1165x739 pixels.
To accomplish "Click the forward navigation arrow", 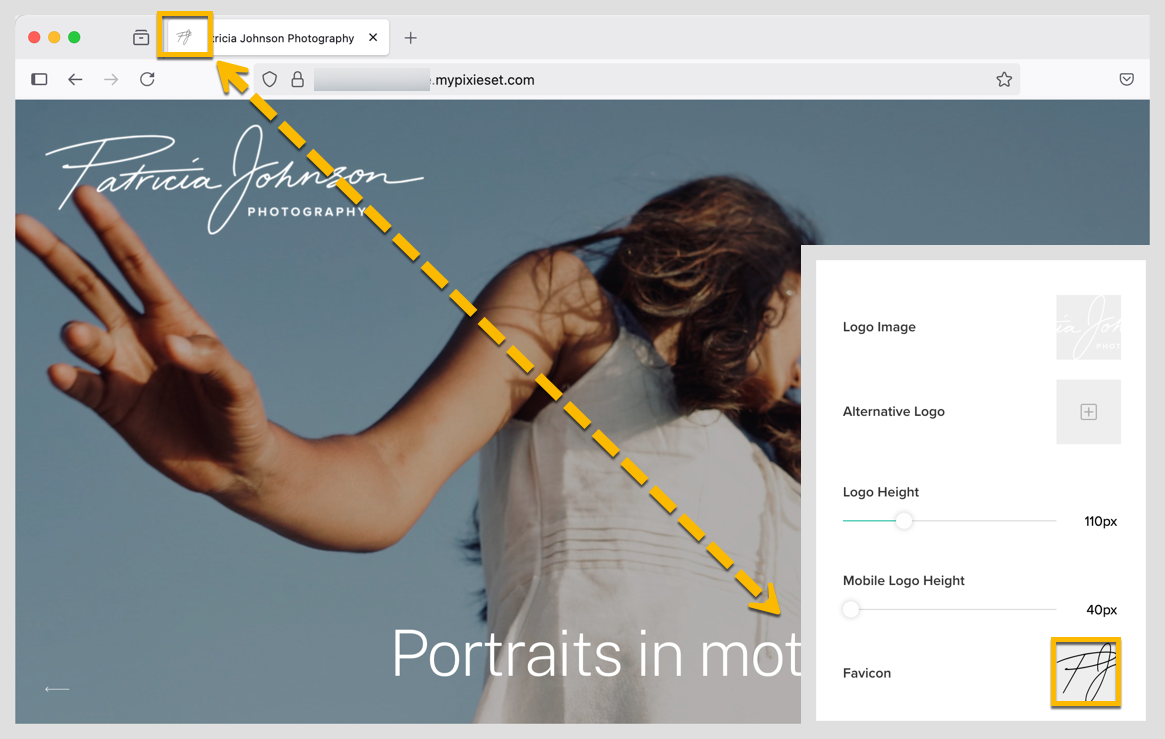I will point(111,79).
